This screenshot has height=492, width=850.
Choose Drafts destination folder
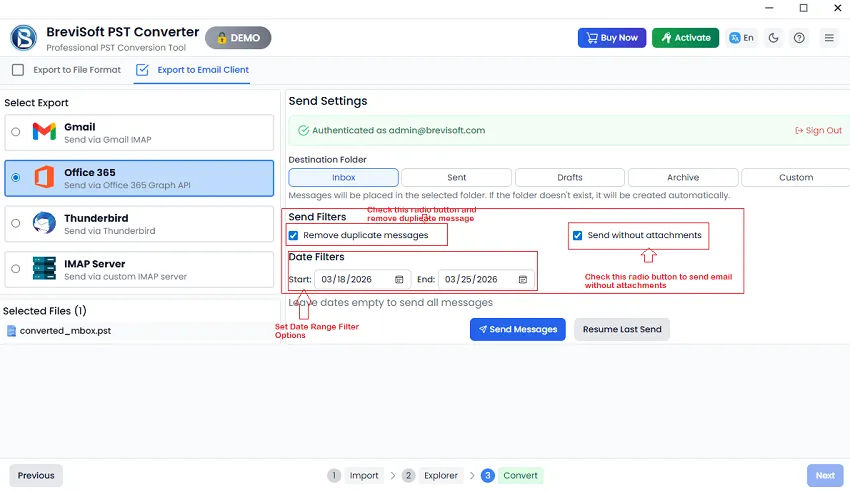coord(570,177)
